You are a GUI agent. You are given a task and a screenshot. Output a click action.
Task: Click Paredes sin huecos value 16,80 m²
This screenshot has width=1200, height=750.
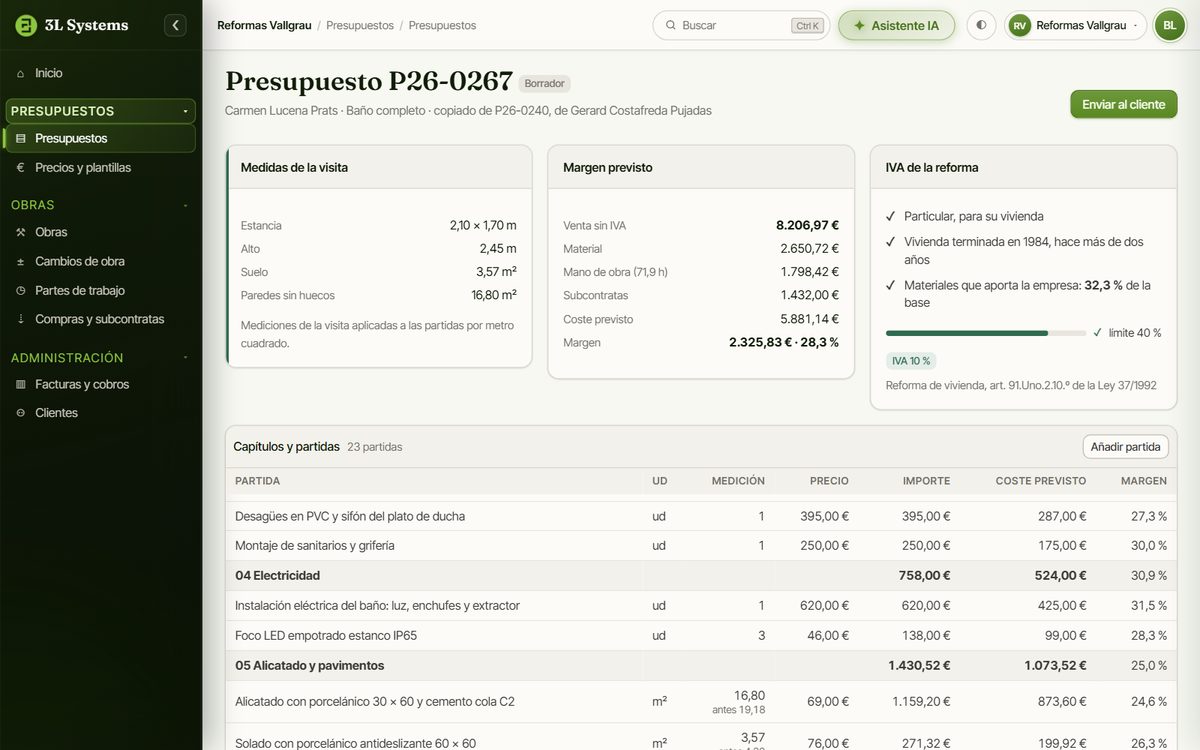point(494,295)
